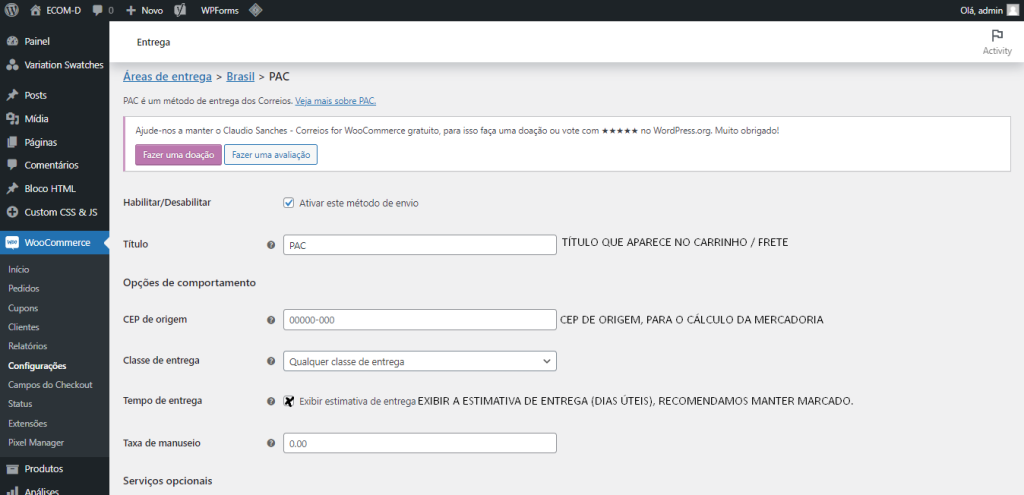Click the diamond icon after WPForms
Viewport: 1024px width, 495px height.
(x=256, y=10)
